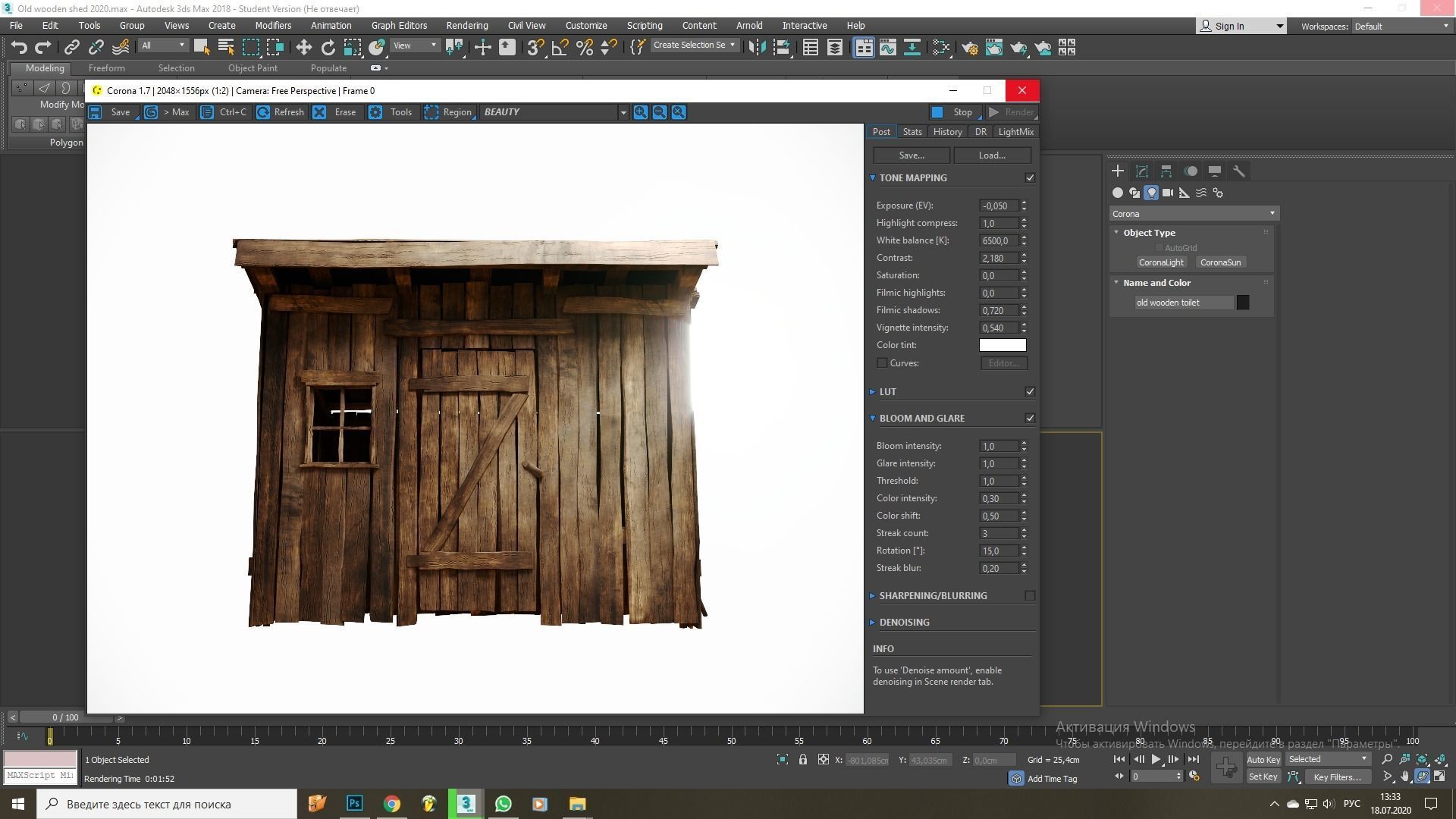
Task: Toggle the Tone Mapping checkbox
Action: 1030,177
